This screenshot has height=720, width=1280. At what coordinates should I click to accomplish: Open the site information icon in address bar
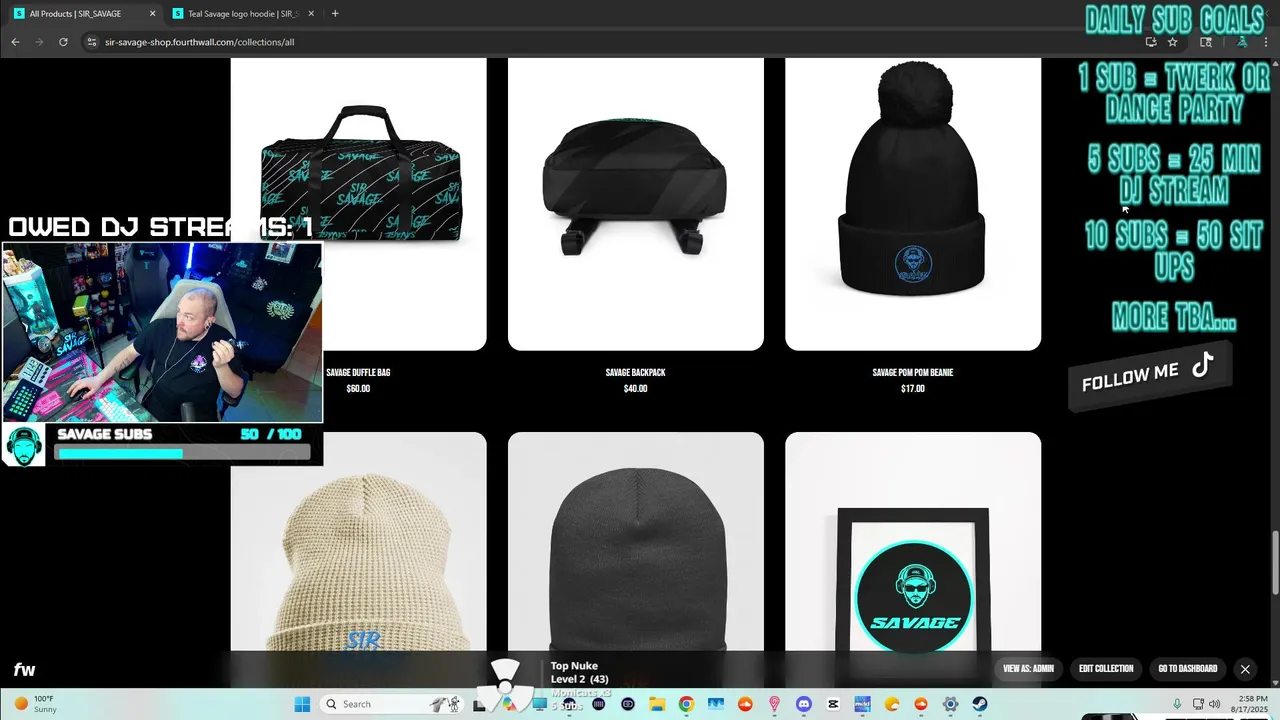pyautogui.click(x=91, y=42)
